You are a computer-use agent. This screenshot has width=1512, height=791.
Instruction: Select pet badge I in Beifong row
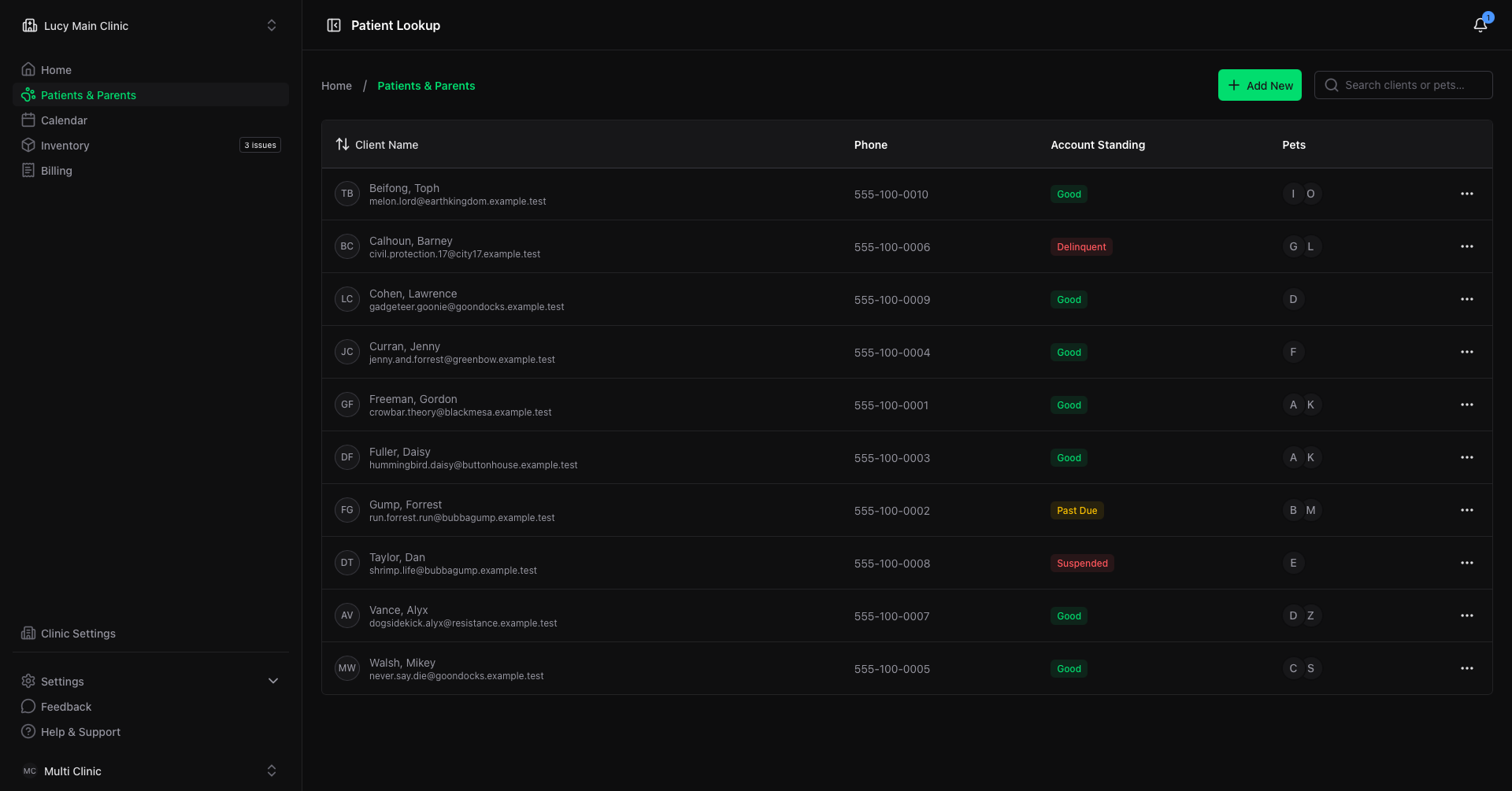[x=1293, y=194]
